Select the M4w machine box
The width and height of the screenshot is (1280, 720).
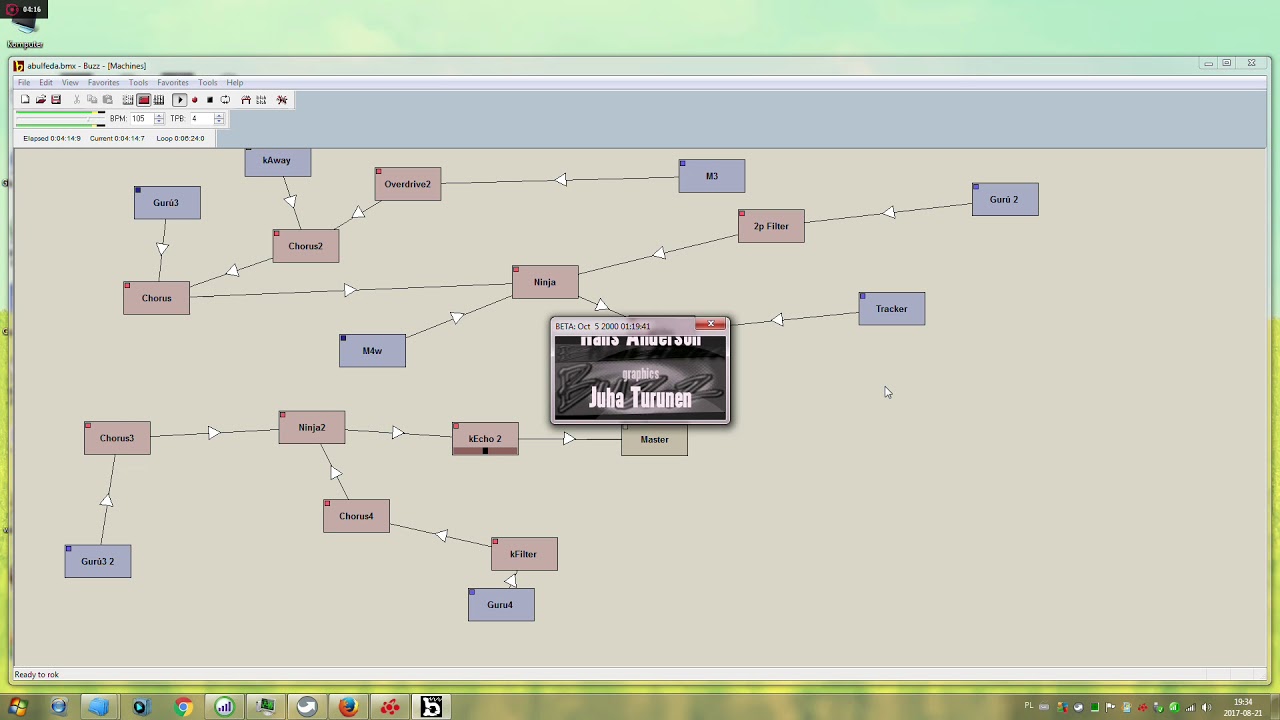click(372, 351)
